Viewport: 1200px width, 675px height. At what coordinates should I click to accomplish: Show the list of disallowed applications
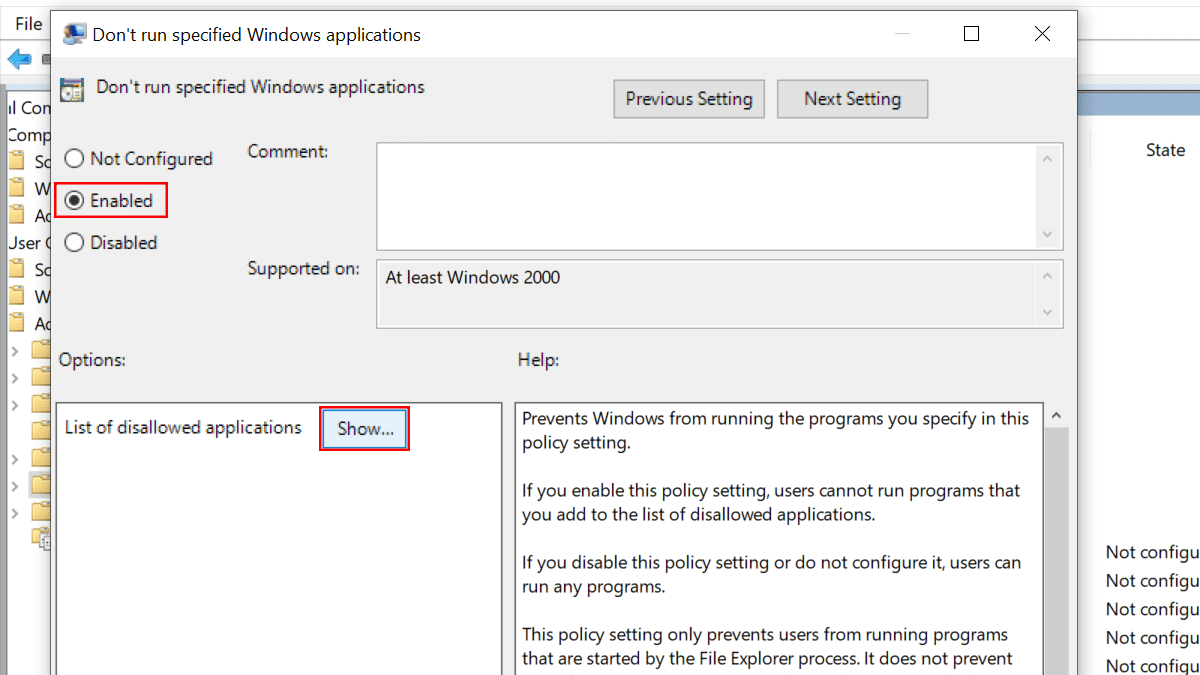365,429
